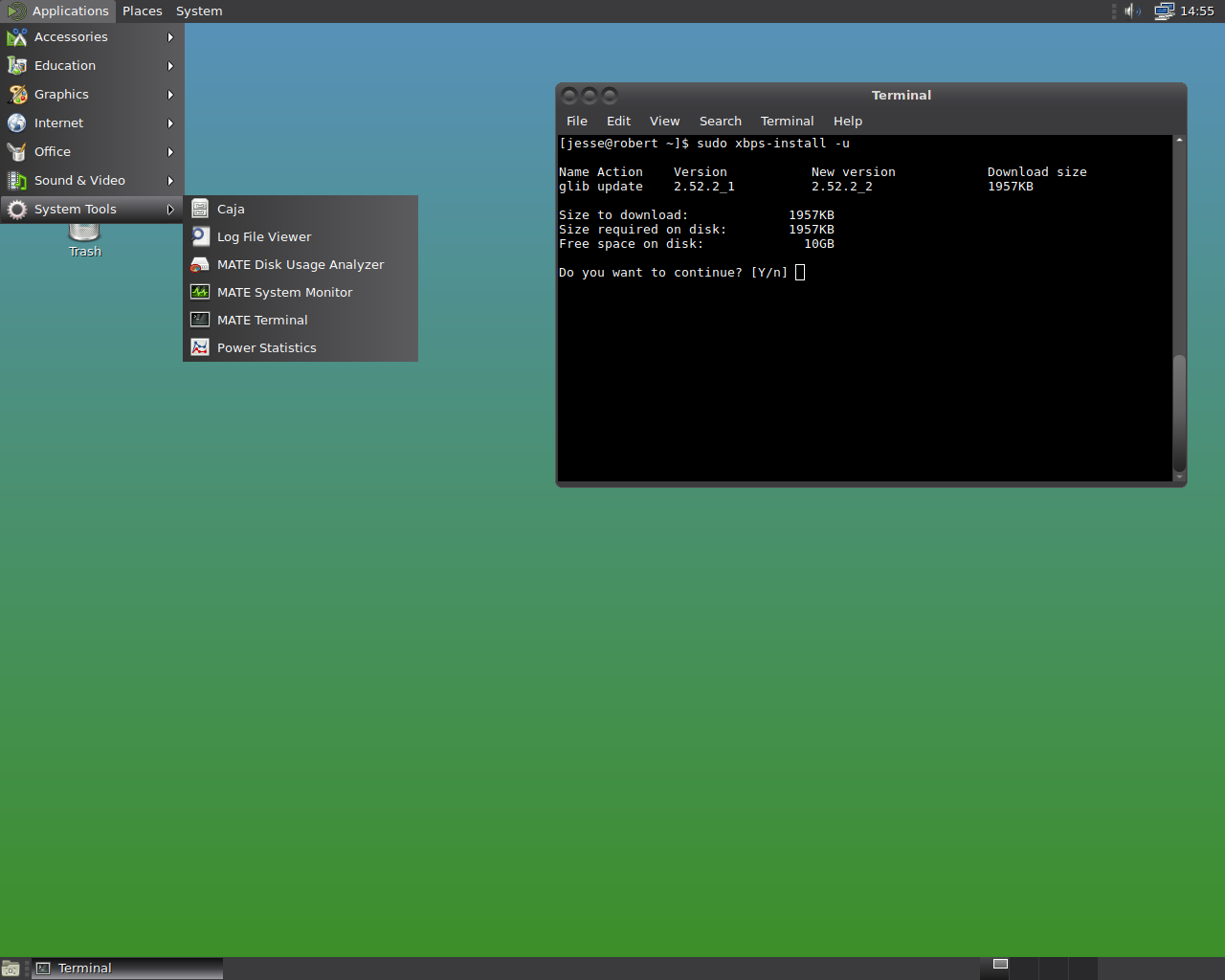This screenshot has height=980, width=1225.
Task: Click the terminal vertical scrollbar handle
Action: (1179, 412)
